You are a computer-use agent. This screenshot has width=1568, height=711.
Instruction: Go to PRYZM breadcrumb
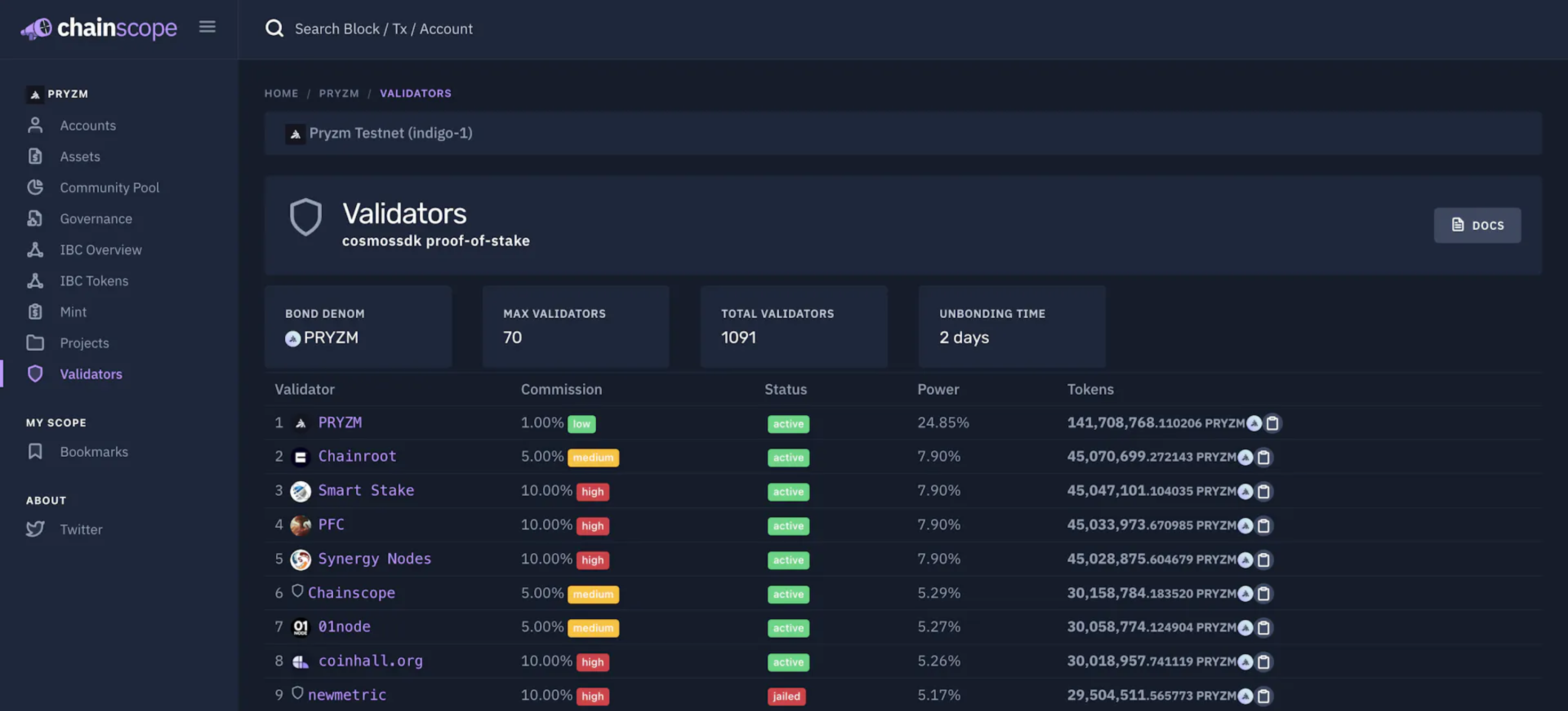339,93
